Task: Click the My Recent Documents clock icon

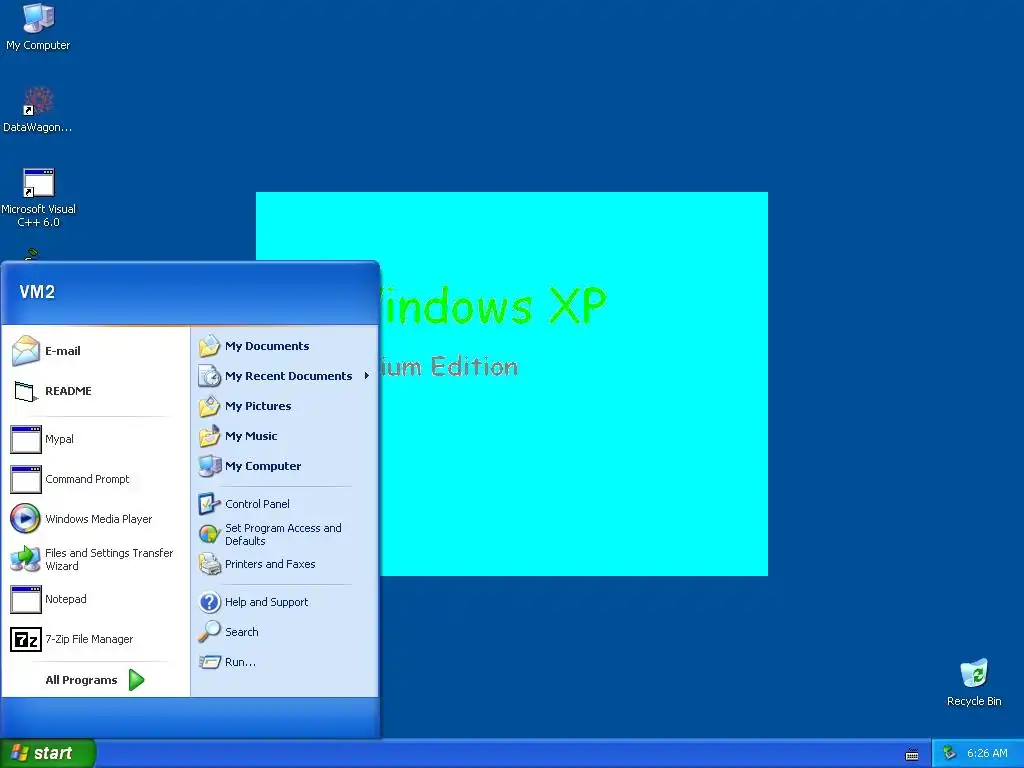Action: [210, 376]
